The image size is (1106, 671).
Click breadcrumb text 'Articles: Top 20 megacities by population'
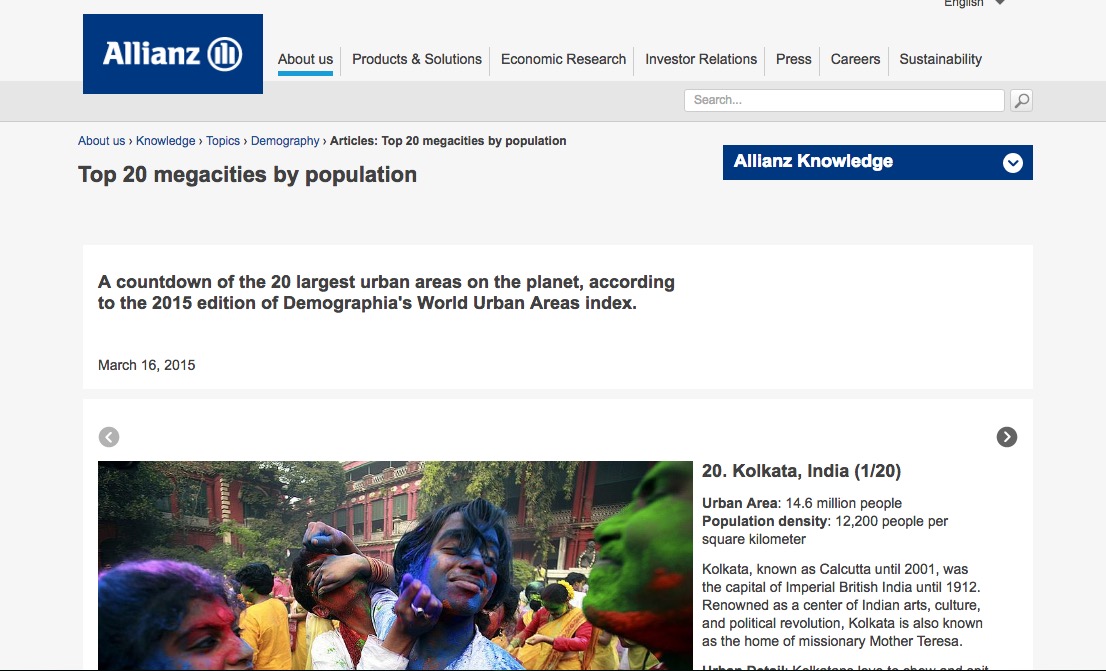click(448, 140)
